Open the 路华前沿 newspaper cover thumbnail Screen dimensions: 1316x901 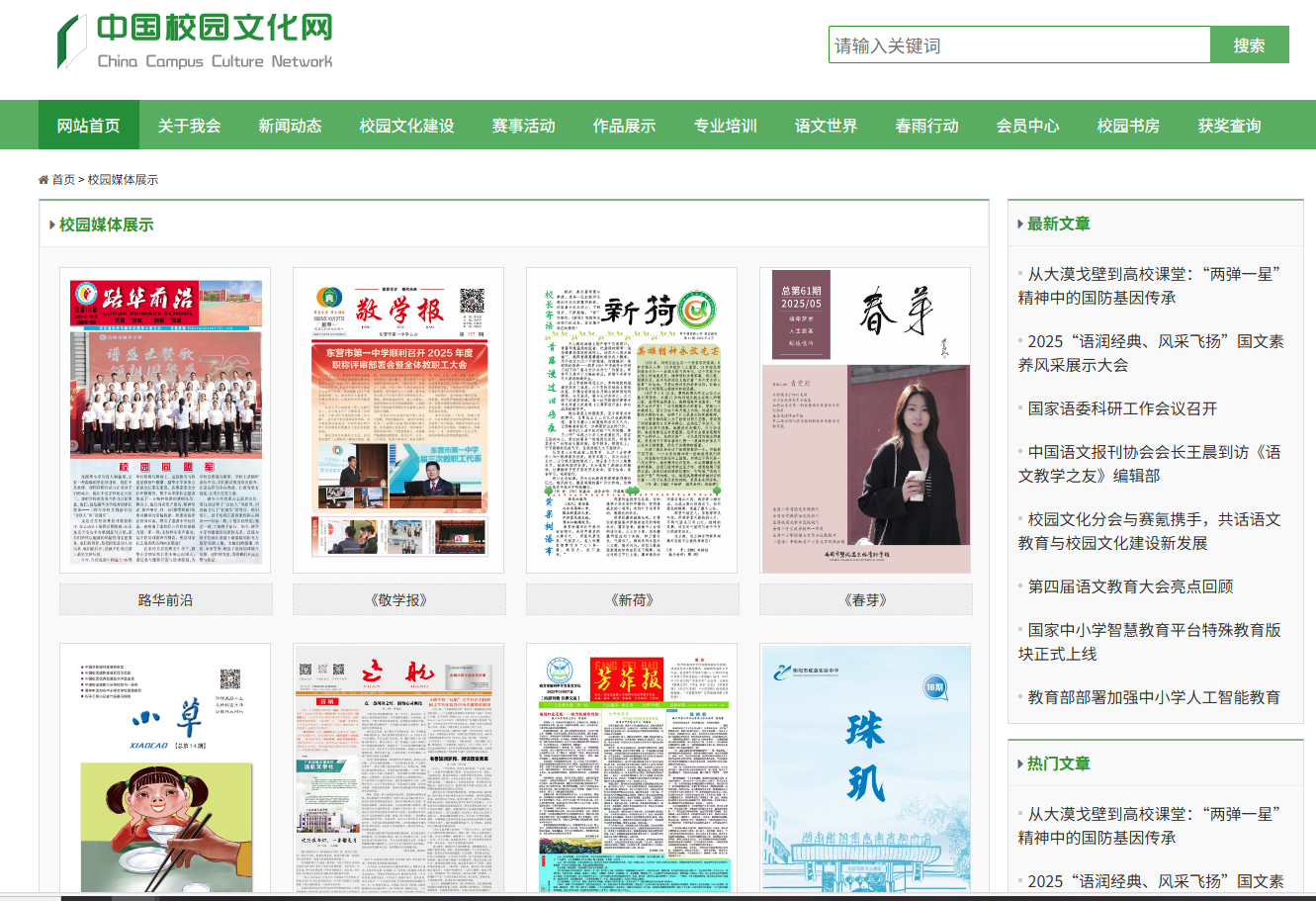pyautogui.click(x=165, y=420)
